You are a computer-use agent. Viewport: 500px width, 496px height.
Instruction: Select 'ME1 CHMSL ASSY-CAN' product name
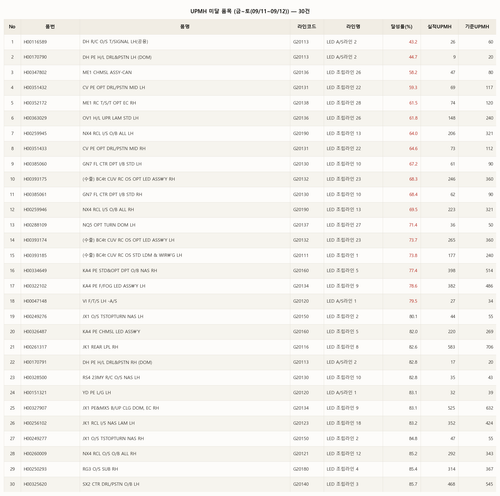[107, 72]
